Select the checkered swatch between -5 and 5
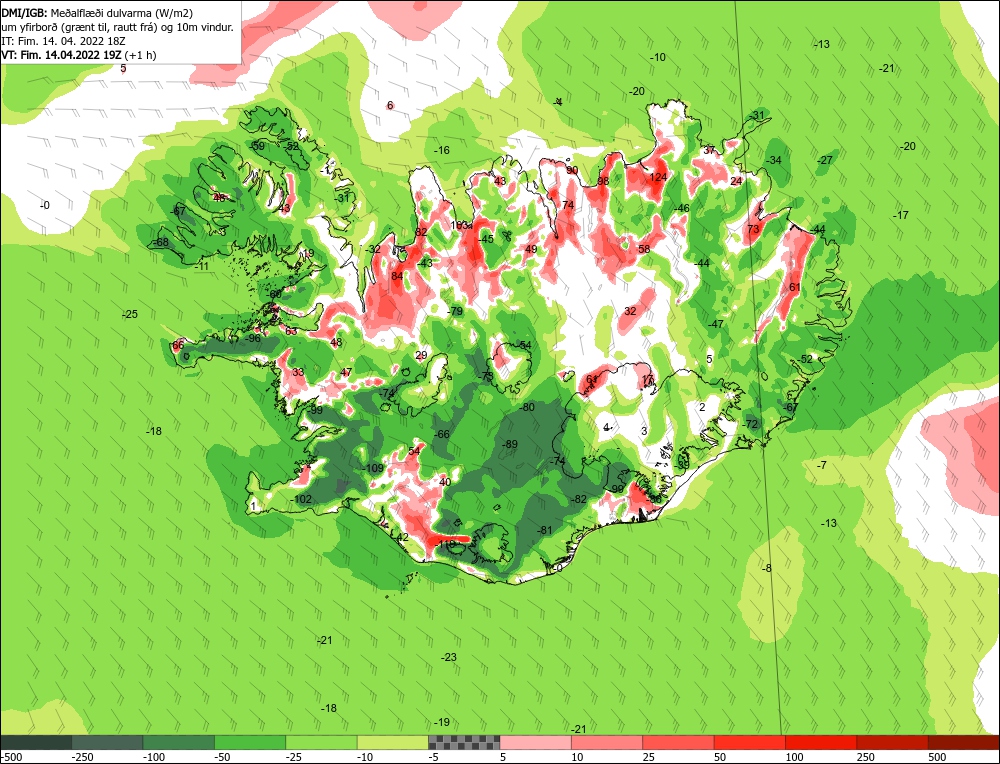The image size is (1000, 764). click(464, 742)
